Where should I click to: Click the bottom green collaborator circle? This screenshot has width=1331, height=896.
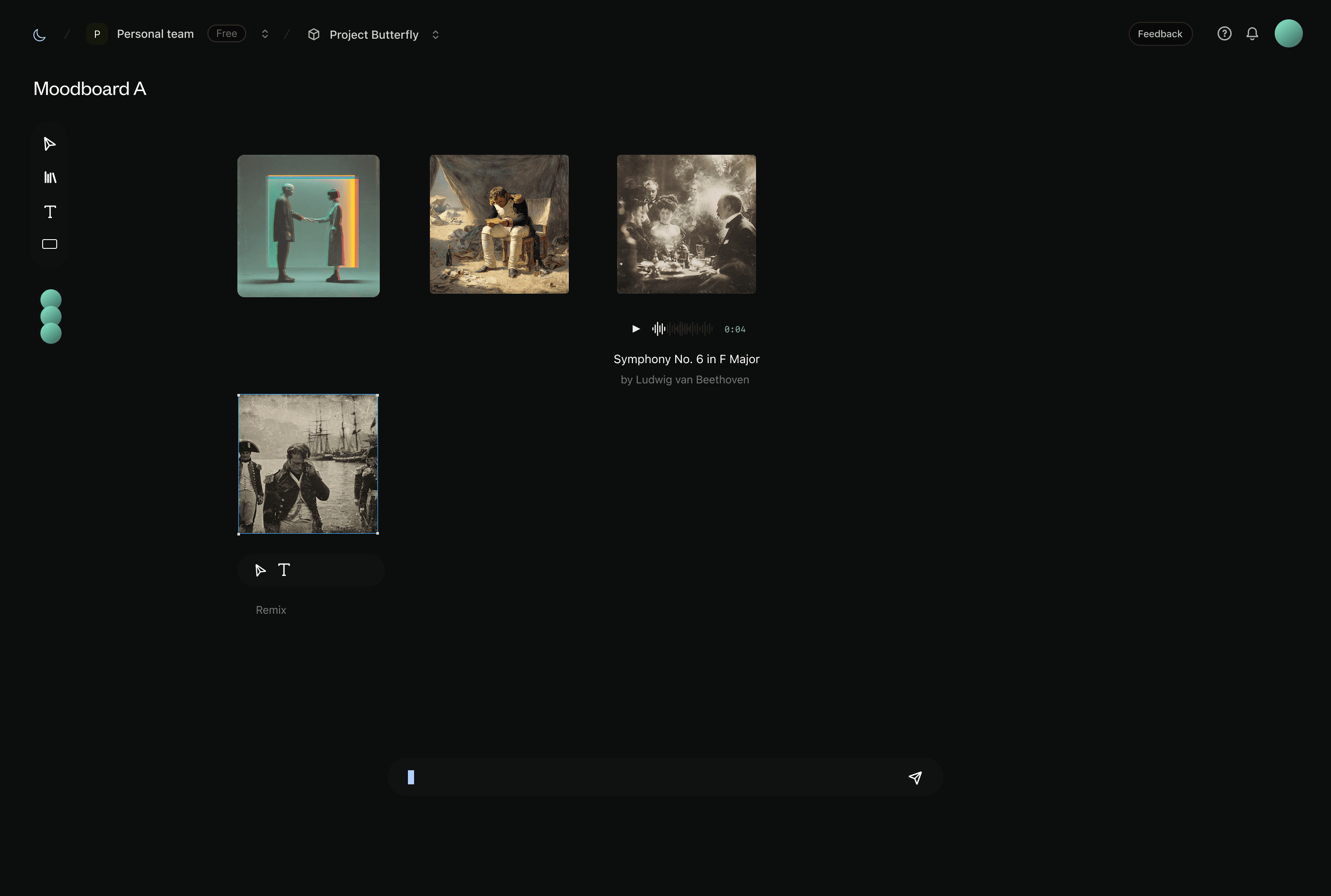51,334
